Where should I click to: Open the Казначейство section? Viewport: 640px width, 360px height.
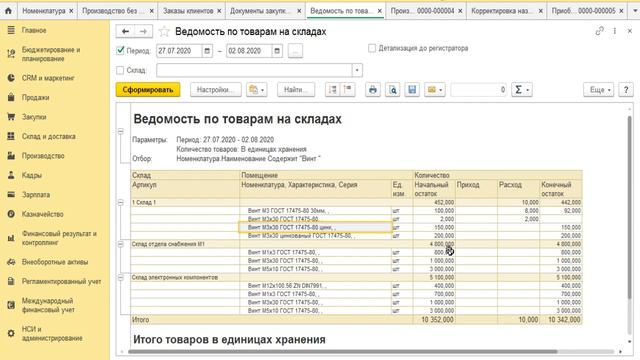pyautogui.click(x=42, y=214)
